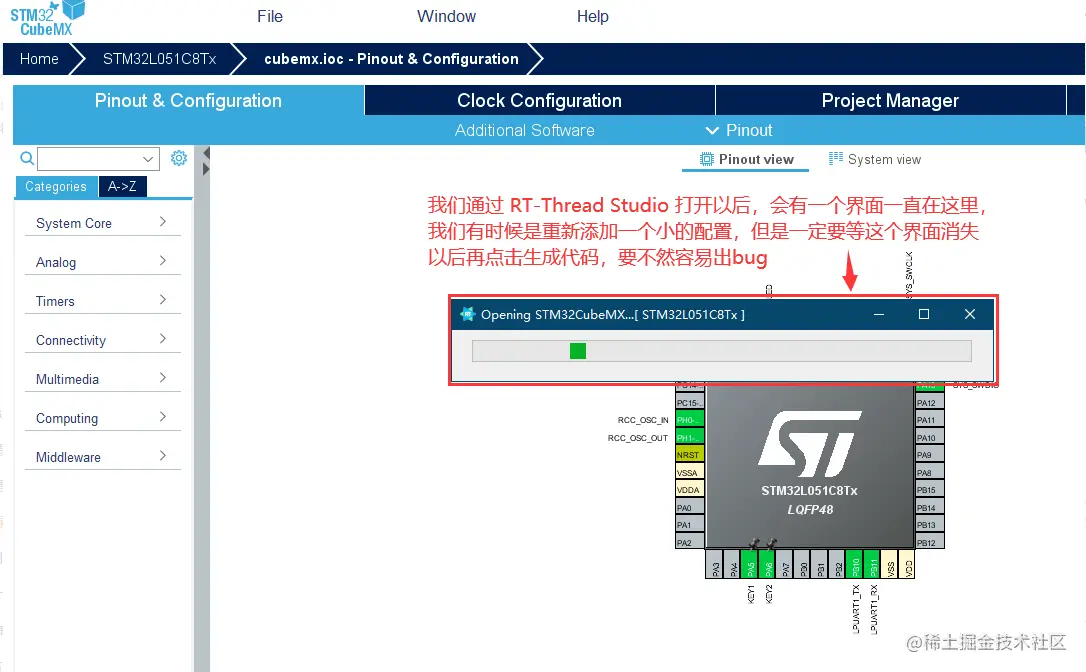1086x672 pixels.
Task: Select the VSSA pin
Action: pyautogui.click(x=689, y=472)
